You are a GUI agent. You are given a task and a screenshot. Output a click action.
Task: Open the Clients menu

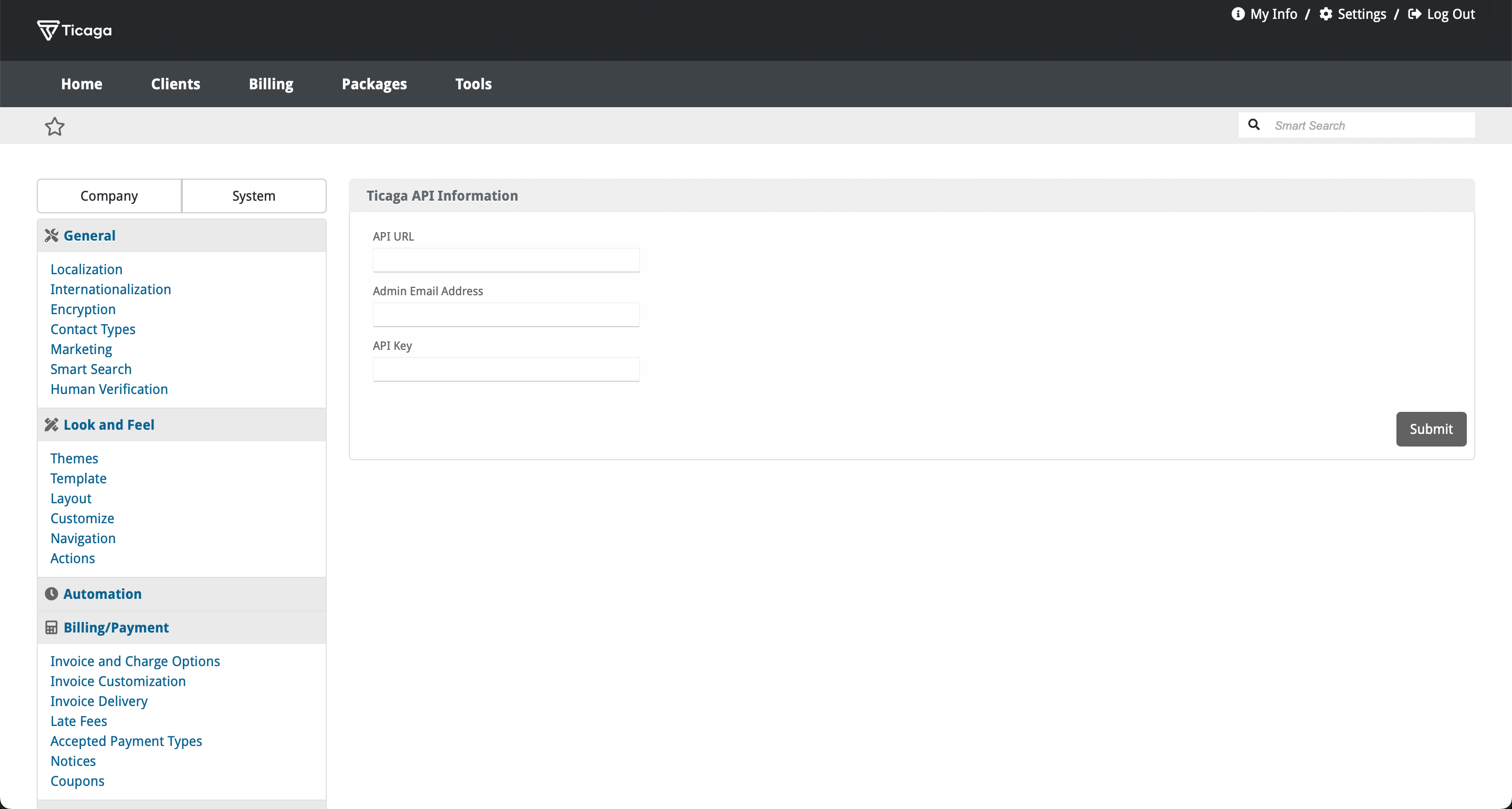tap(175, 84)
